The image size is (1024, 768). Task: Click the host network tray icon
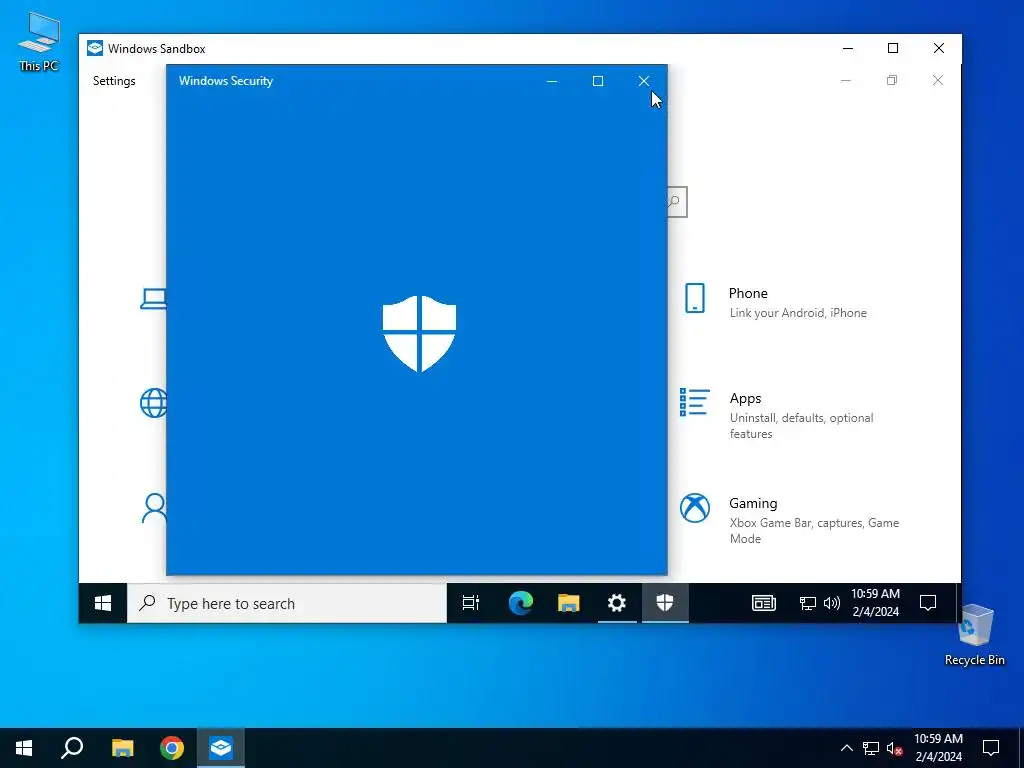[871, 748]
